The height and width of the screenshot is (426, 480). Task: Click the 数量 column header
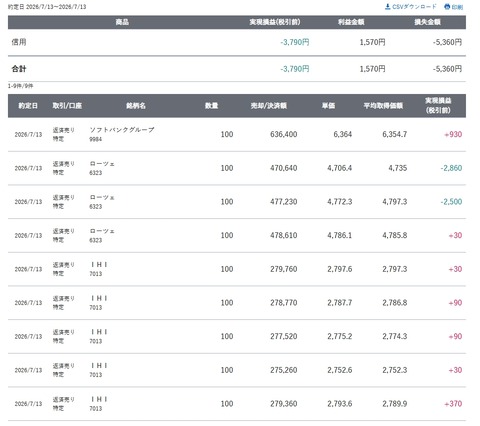click(x=211, y=106)
